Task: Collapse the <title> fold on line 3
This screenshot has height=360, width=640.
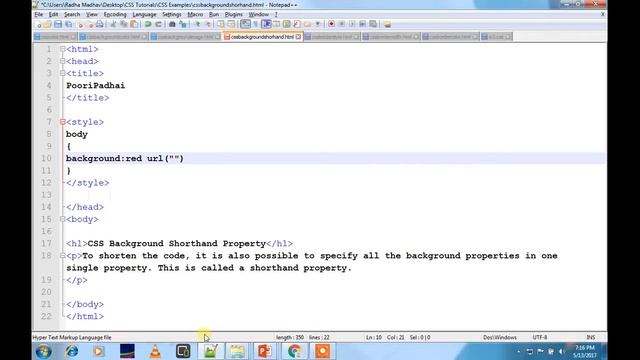Action: tap(62, 73)
